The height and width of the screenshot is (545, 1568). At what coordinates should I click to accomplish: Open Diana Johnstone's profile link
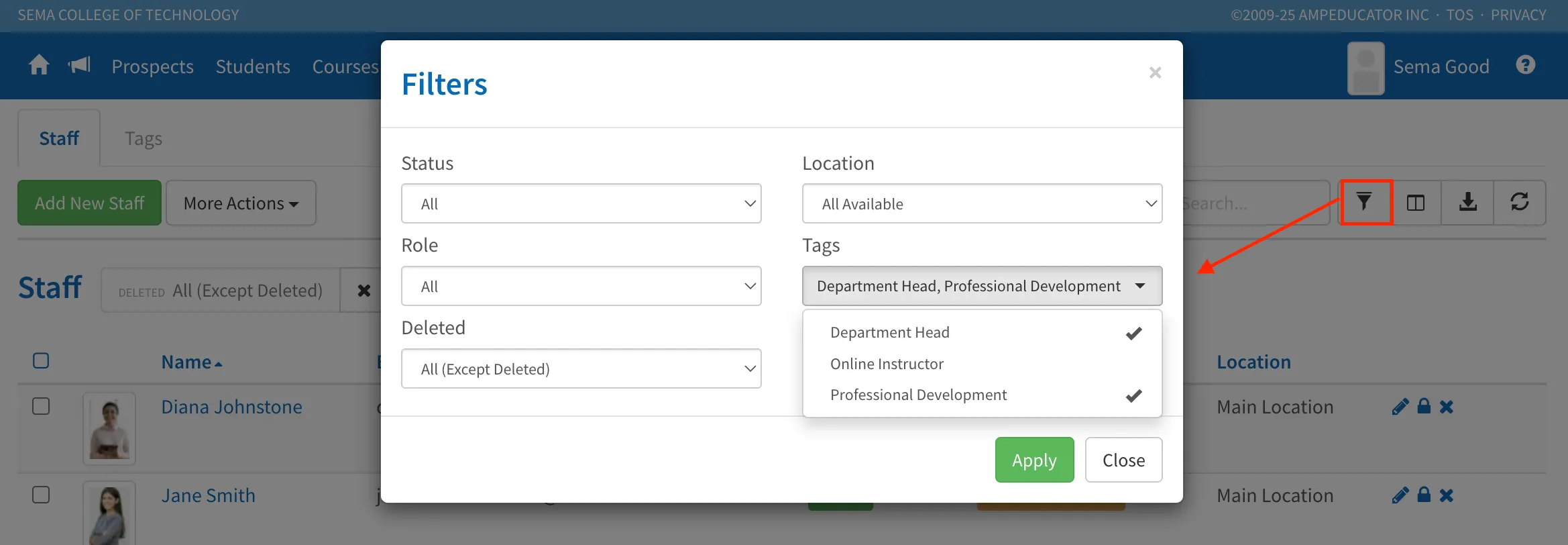coord(231,407)
